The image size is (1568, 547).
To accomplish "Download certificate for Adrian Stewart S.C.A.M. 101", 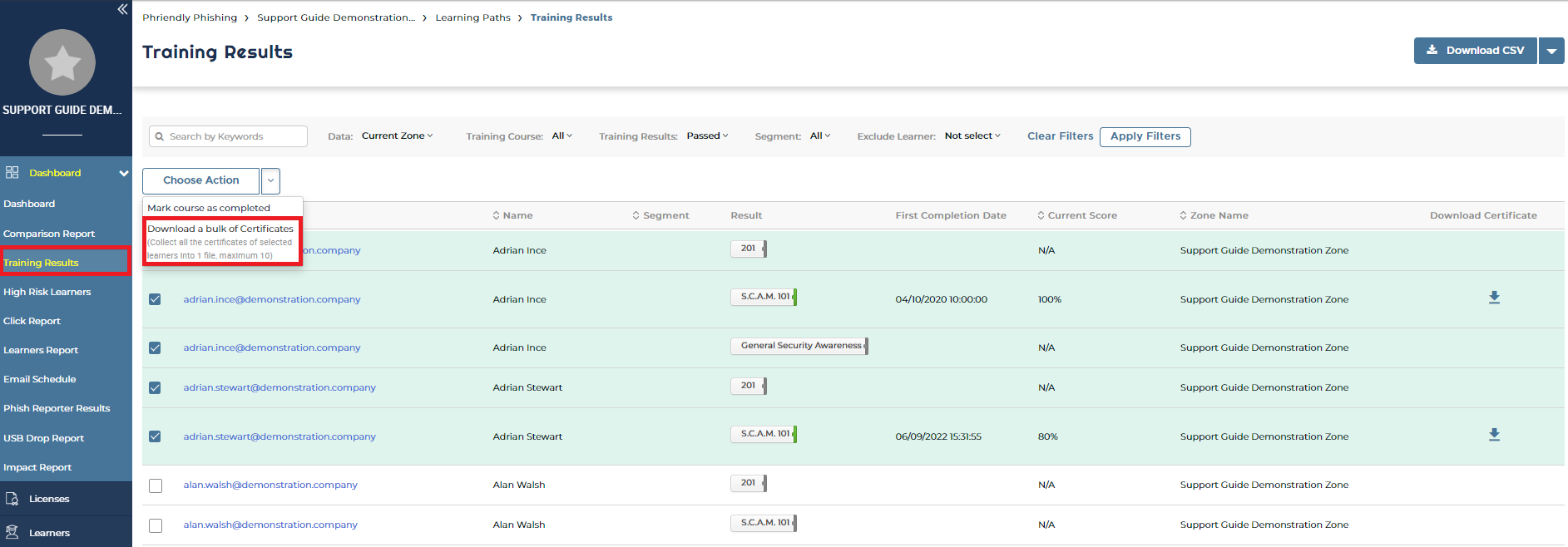I will click(x=1494, y=435).
